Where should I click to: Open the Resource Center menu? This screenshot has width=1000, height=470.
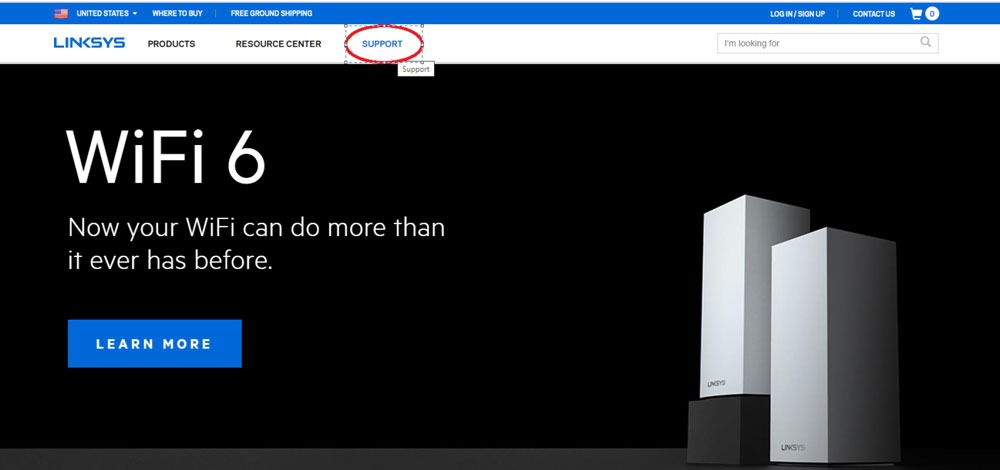pyautogui.click(x=278, y=44)
